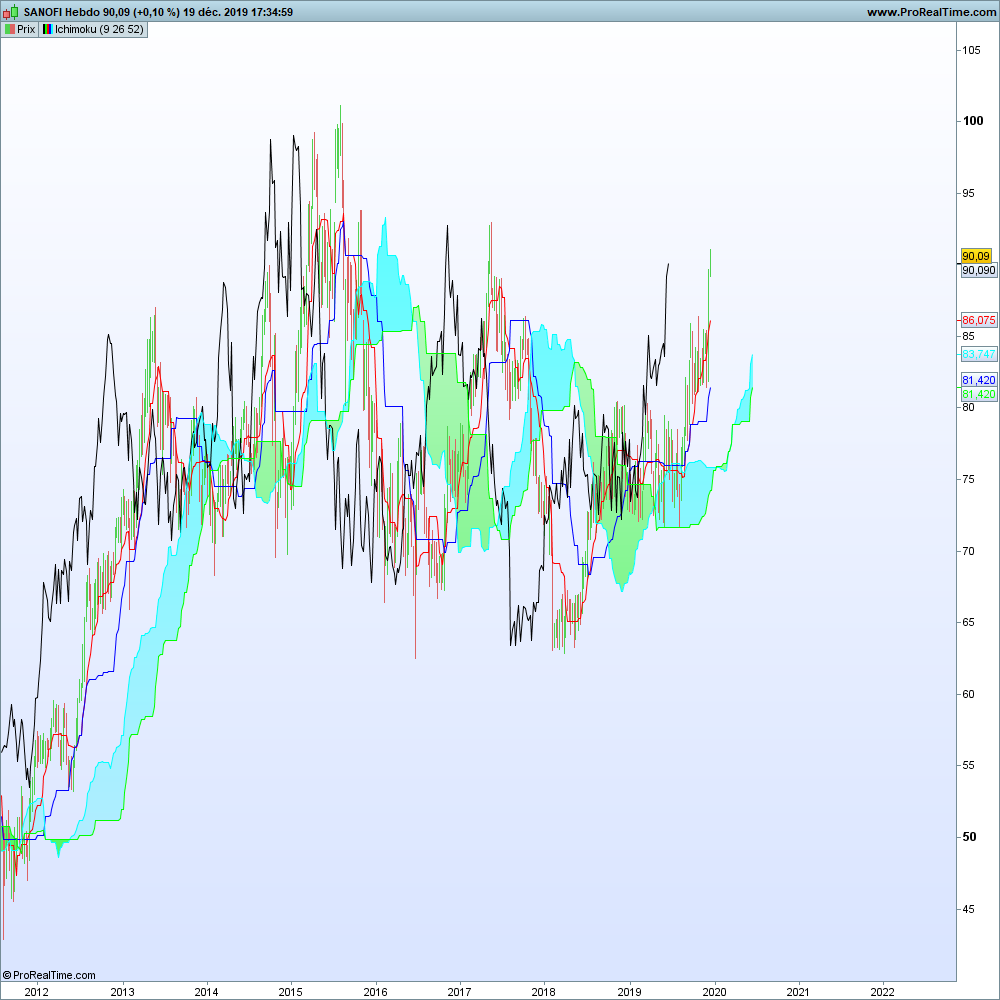Click the 2020 label on time axis

(714, 992)
